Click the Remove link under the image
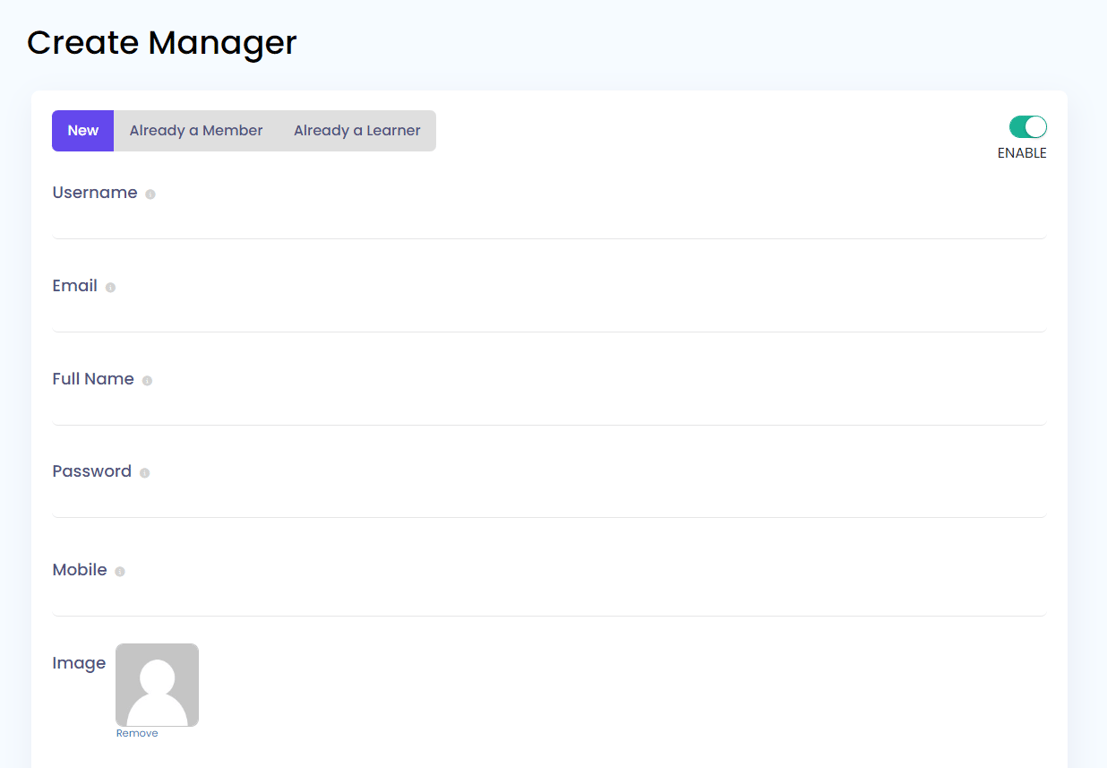 coord(137,733)
